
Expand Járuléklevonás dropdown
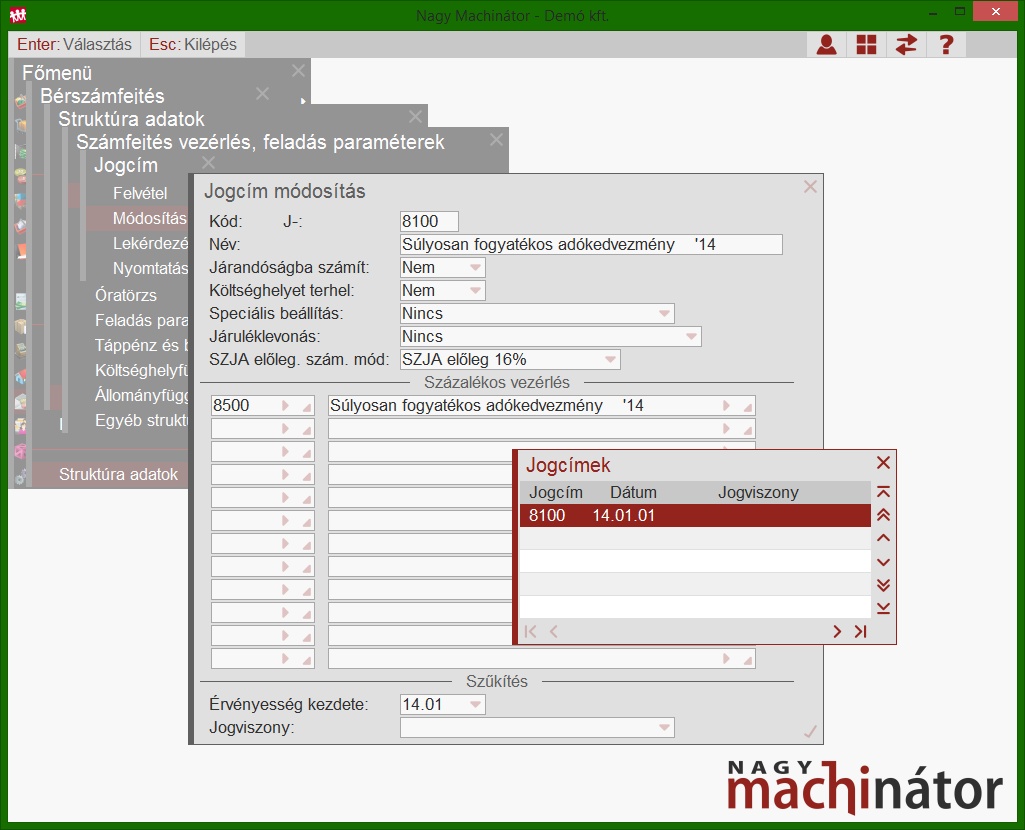coord(691,337)
